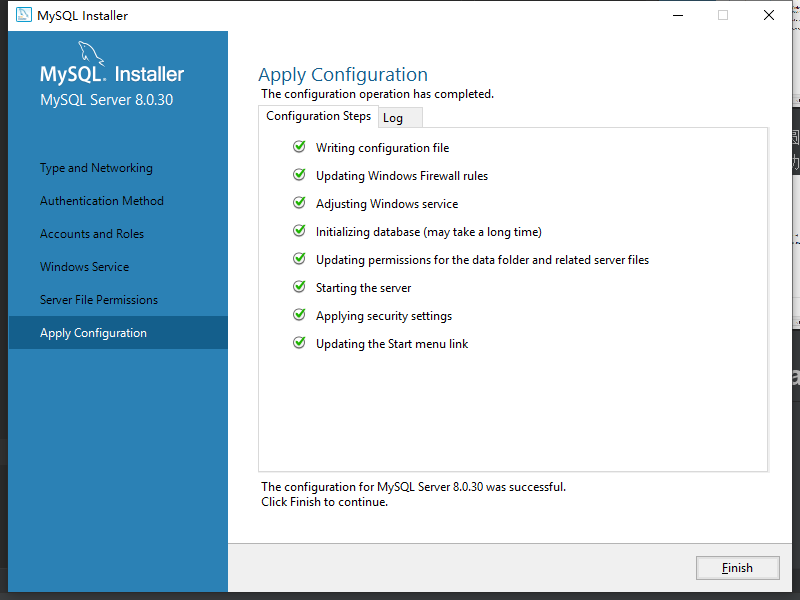Click the Apply Configuration page heading
Viewport: 800px width, 600px height.
343,75
